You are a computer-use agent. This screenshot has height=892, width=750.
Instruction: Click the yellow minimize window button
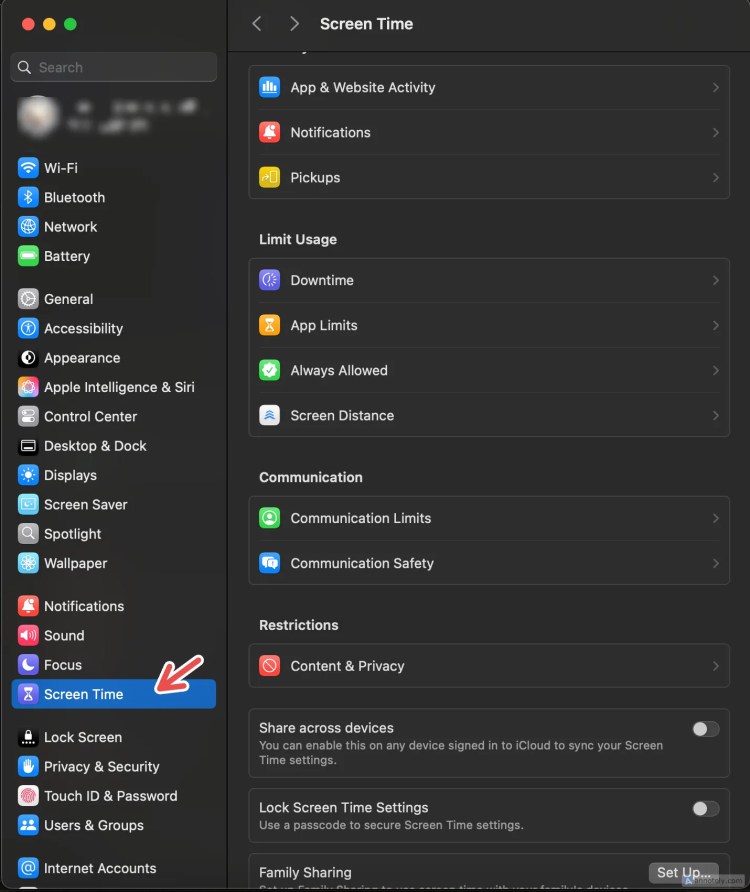(49, 24)
